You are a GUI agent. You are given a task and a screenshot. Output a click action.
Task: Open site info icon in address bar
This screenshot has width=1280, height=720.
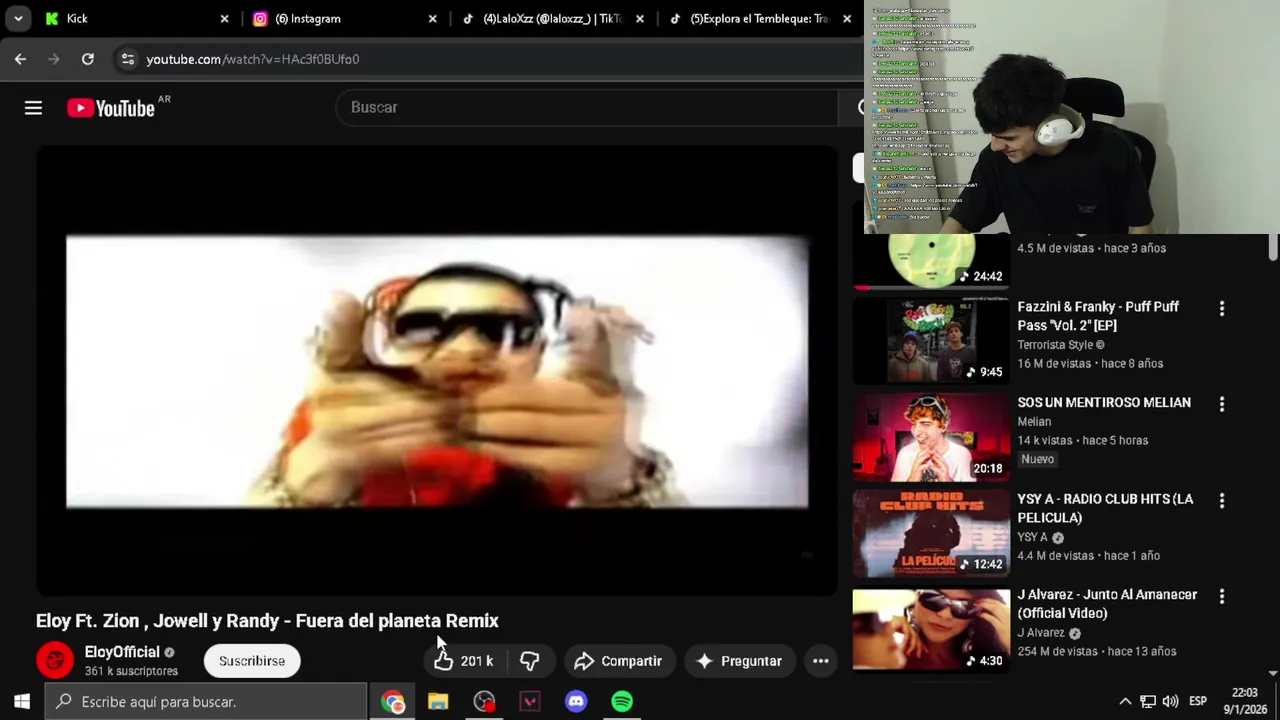click(x=127, y=59)
